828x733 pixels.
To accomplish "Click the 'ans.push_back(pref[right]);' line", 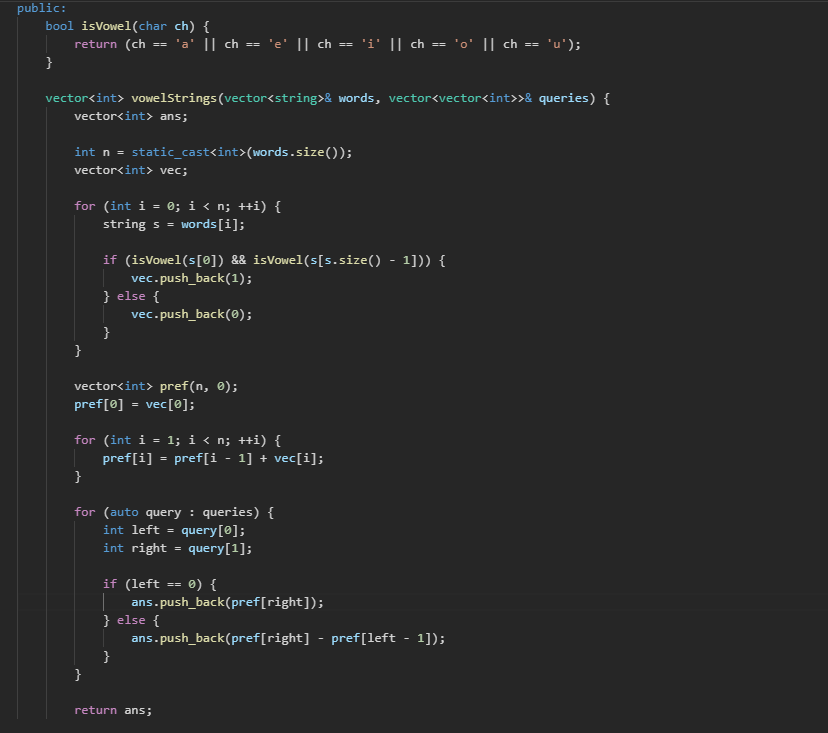I will click(227, 602).
